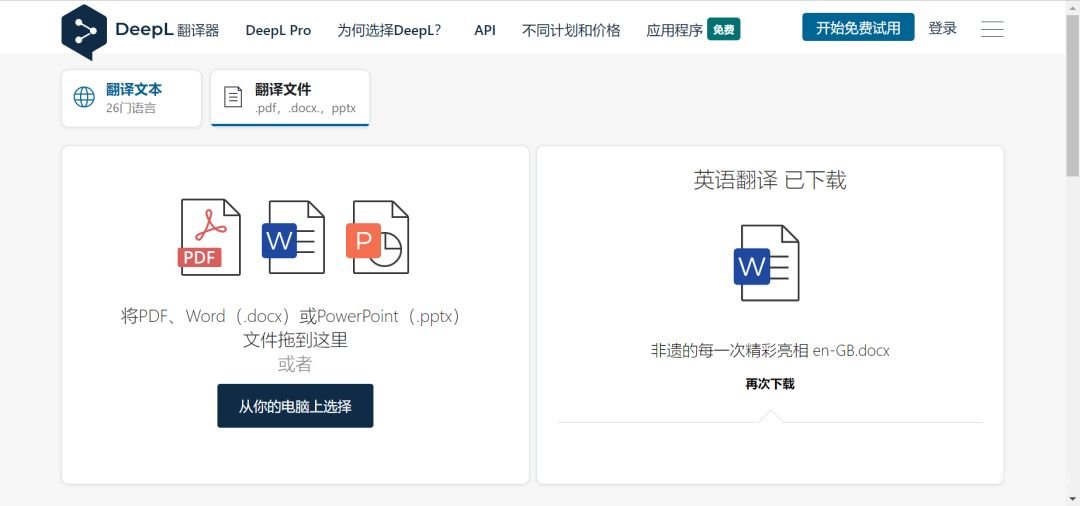
Task: Click 从你的电脑上选择 button
Action: [x=295, y=406]
